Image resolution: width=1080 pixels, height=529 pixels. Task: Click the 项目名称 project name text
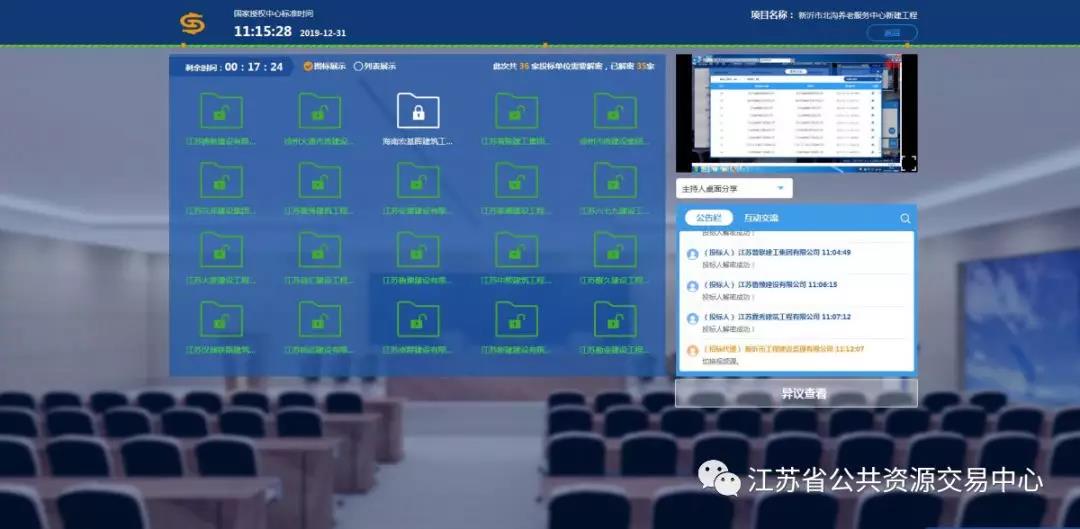click(x=833, y=14)
